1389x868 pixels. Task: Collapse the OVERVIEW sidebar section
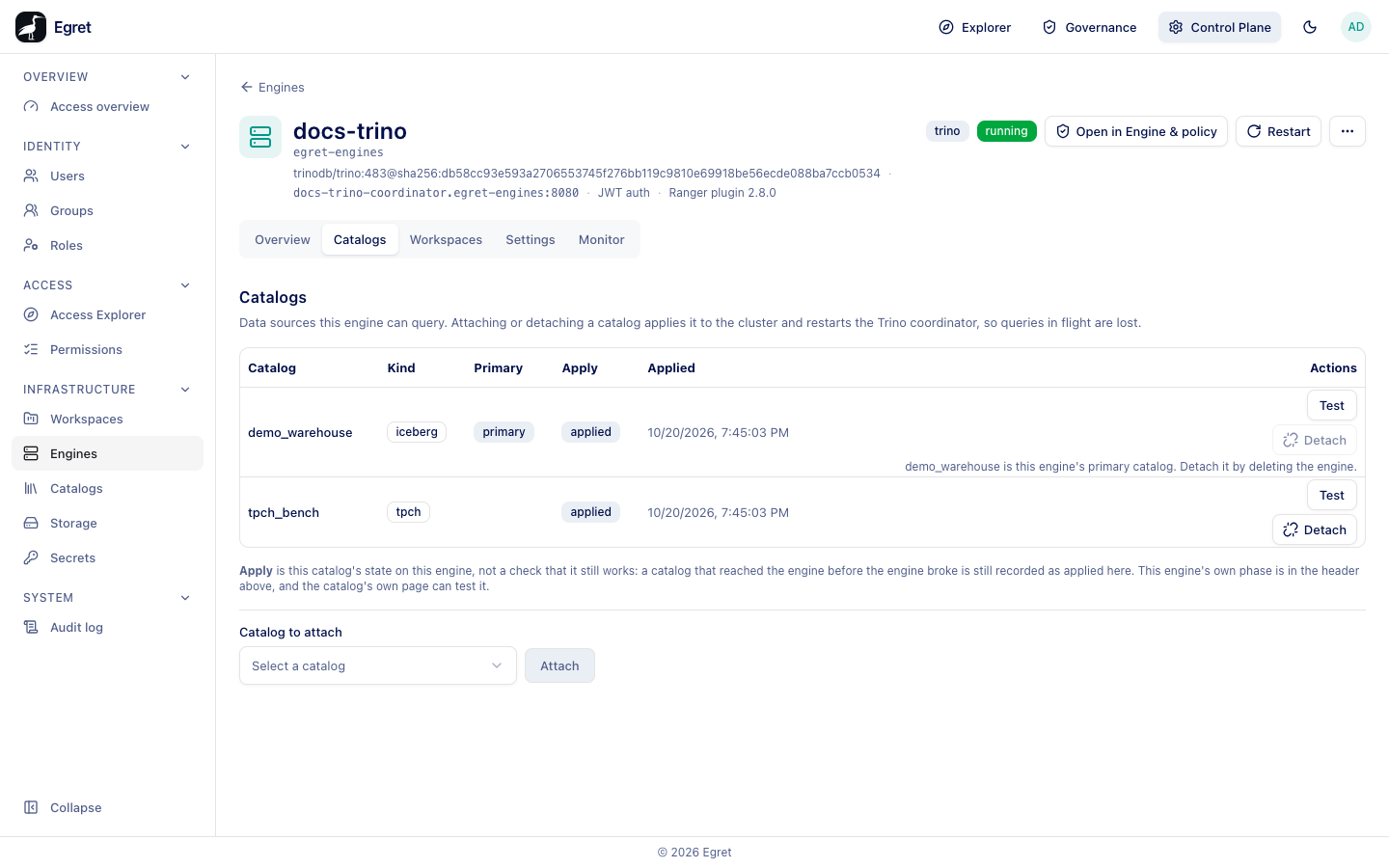pyautogui.click(x=185, y=77)
